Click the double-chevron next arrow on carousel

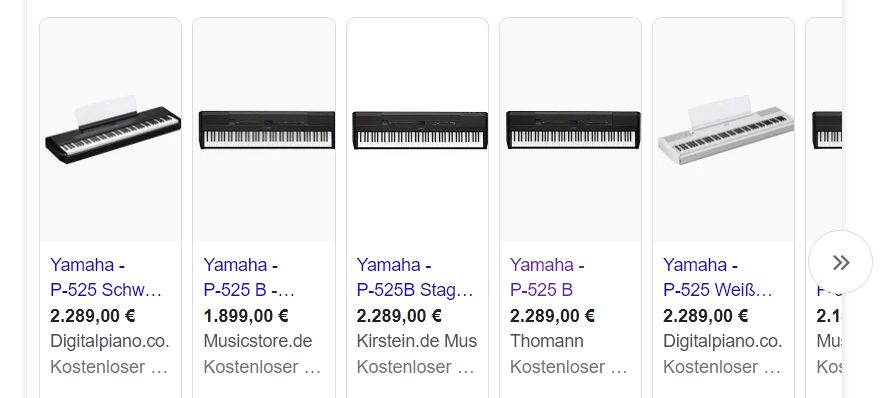(840, 262)
